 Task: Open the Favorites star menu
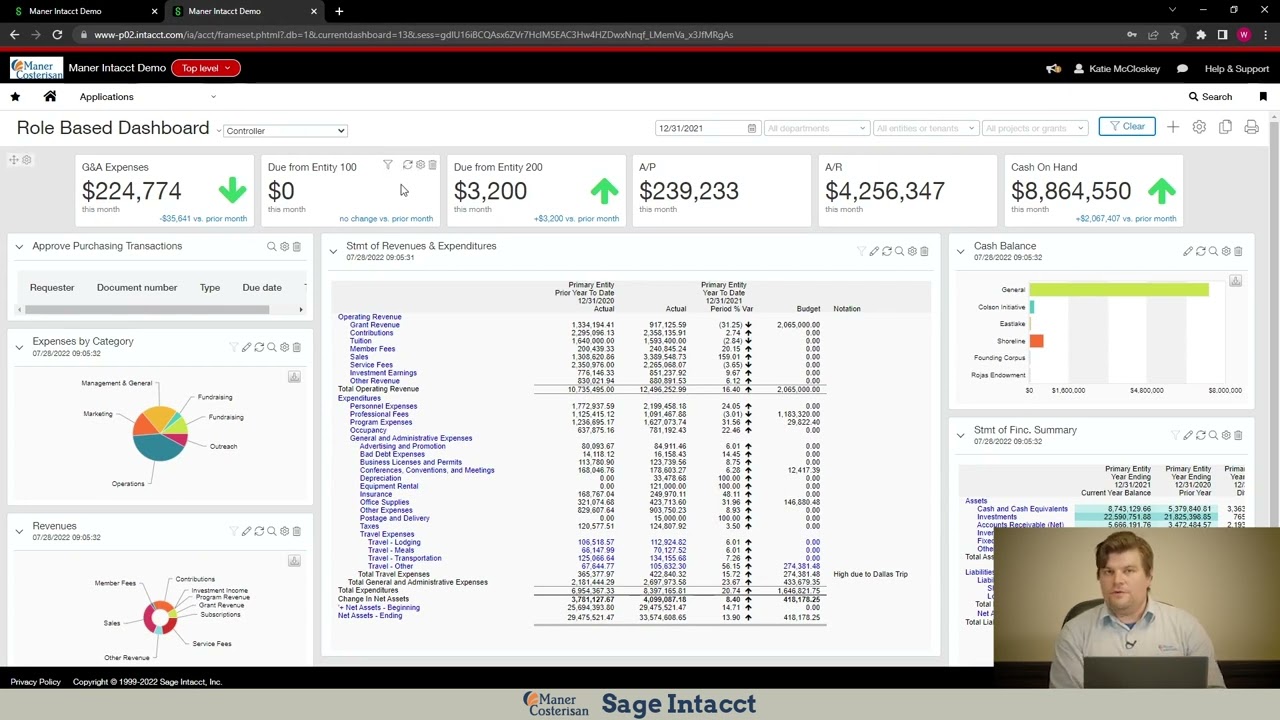click(x=15, y=96)
